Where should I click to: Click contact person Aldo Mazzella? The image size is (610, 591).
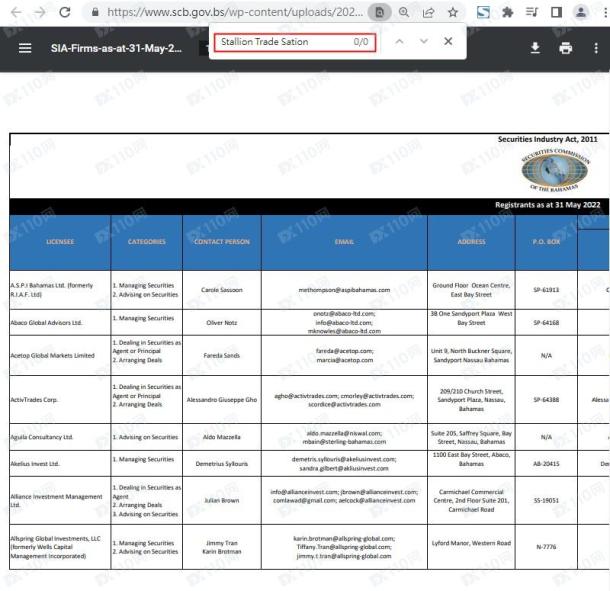click(222, 437)
